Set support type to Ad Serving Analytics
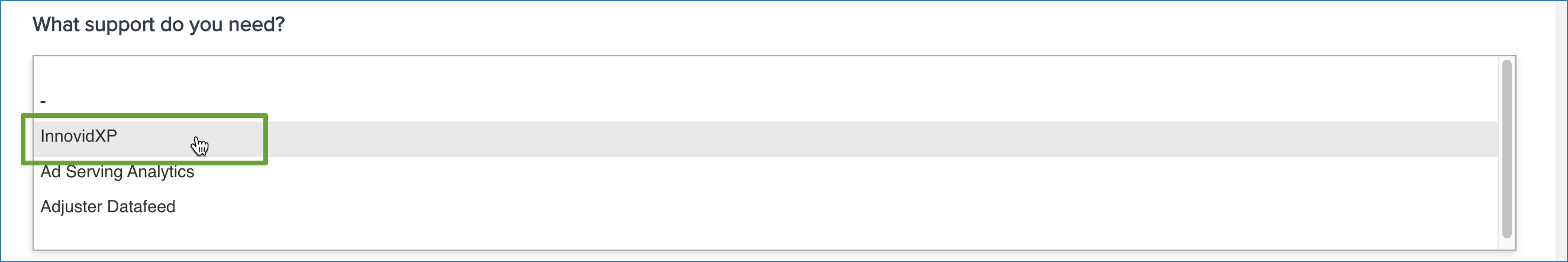Viewport: 1568px width, 262px height. click(x=117, y=172)
